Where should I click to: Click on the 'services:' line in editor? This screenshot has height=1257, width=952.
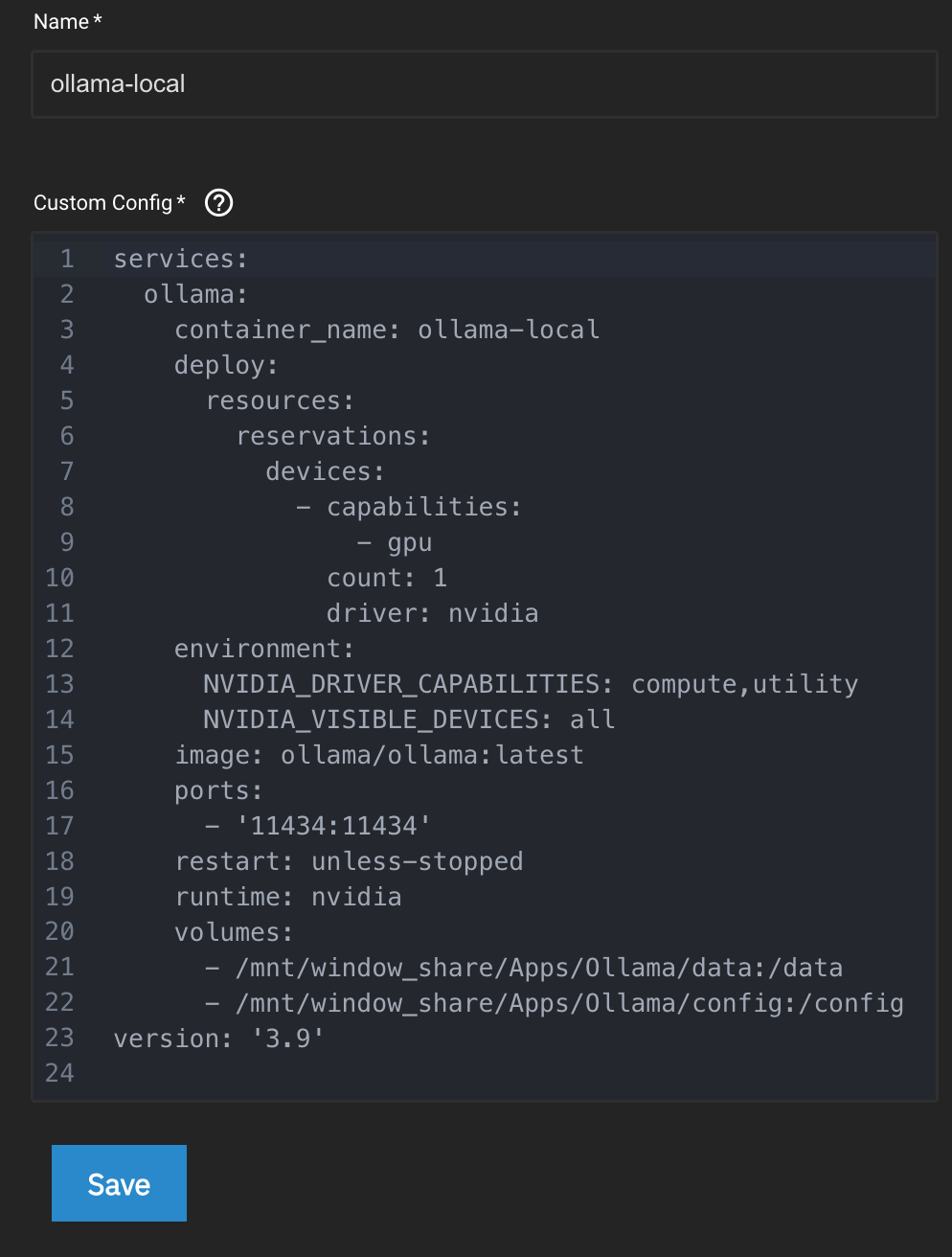click(x=181, y=259)
